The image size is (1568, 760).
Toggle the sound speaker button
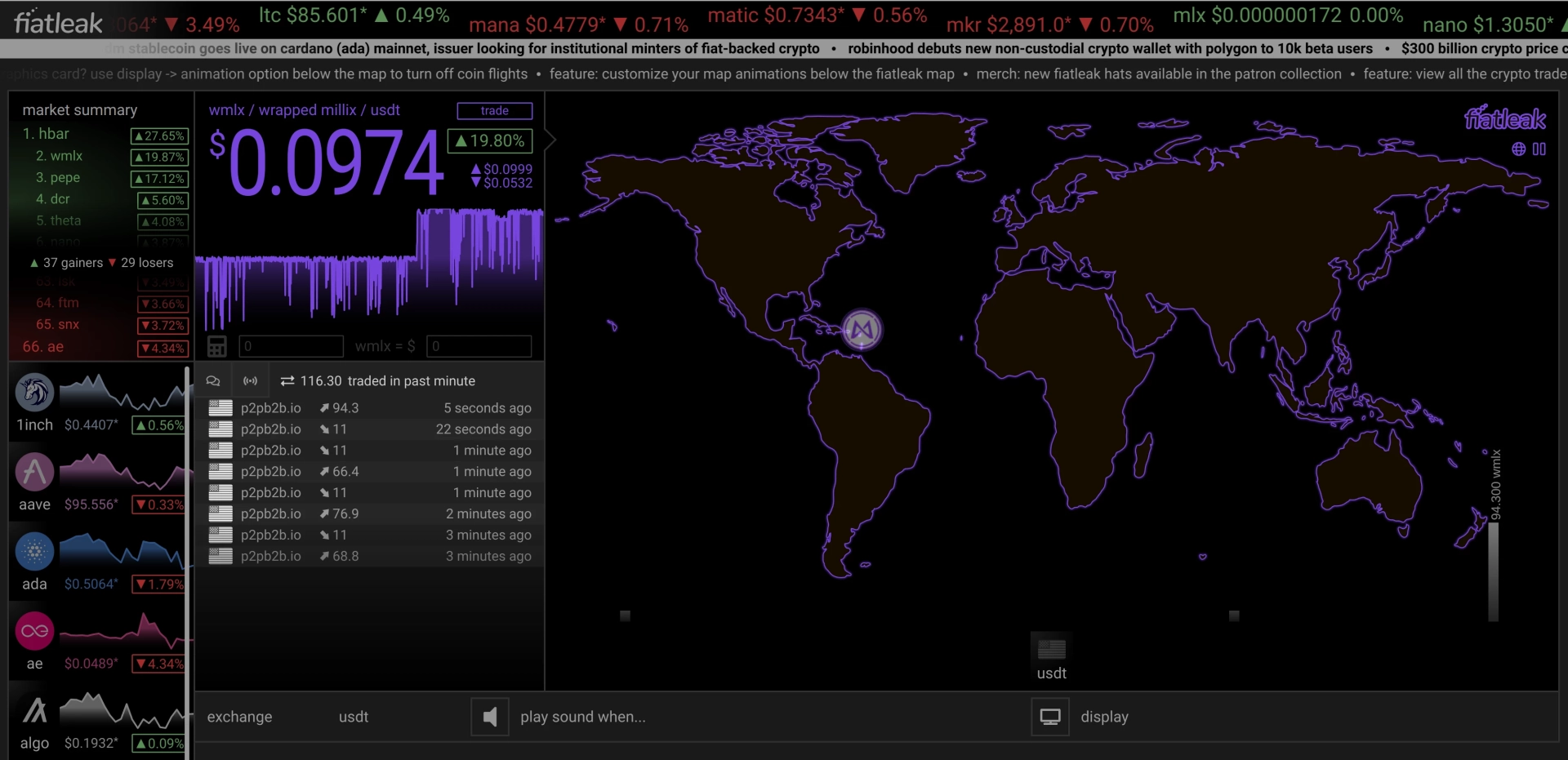[x=490, y=717]
